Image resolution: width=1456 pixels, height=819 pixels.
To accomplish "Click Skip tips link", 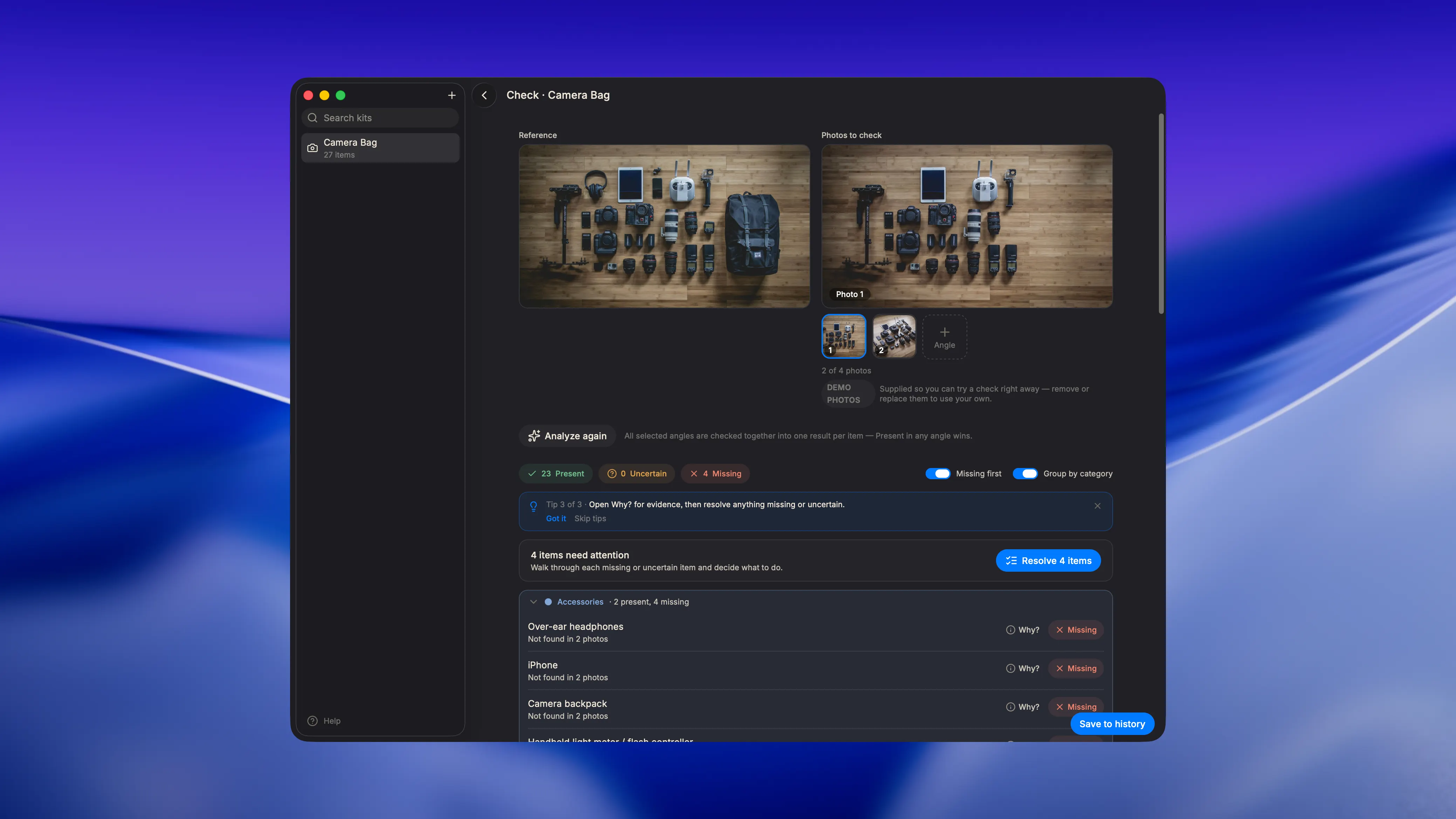I will pyautogui.click(x=590, y=518).
